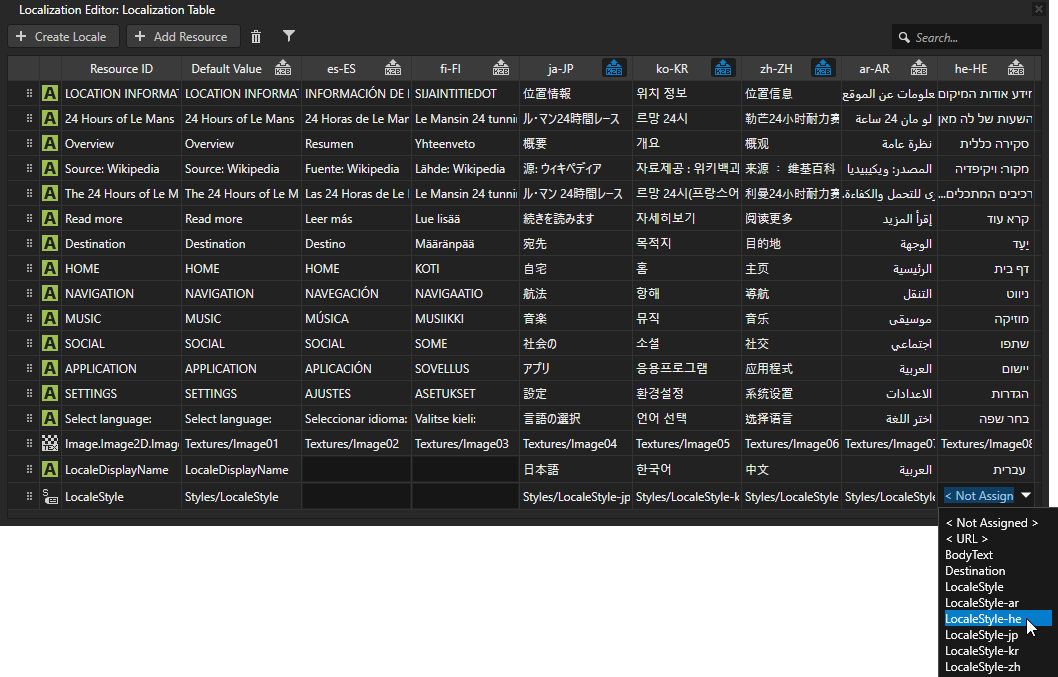
Task: Click the text icon of MUSIC row
Action: click(50, 319)
